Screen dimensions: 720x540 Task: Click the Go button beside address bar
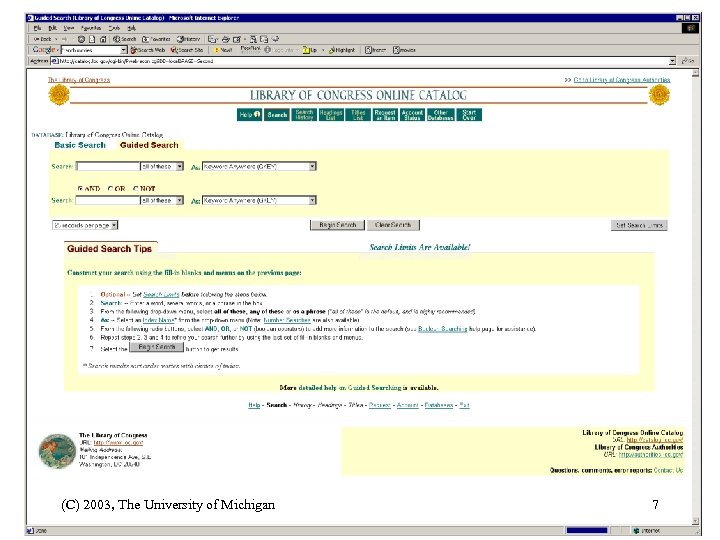coord(687,61)
